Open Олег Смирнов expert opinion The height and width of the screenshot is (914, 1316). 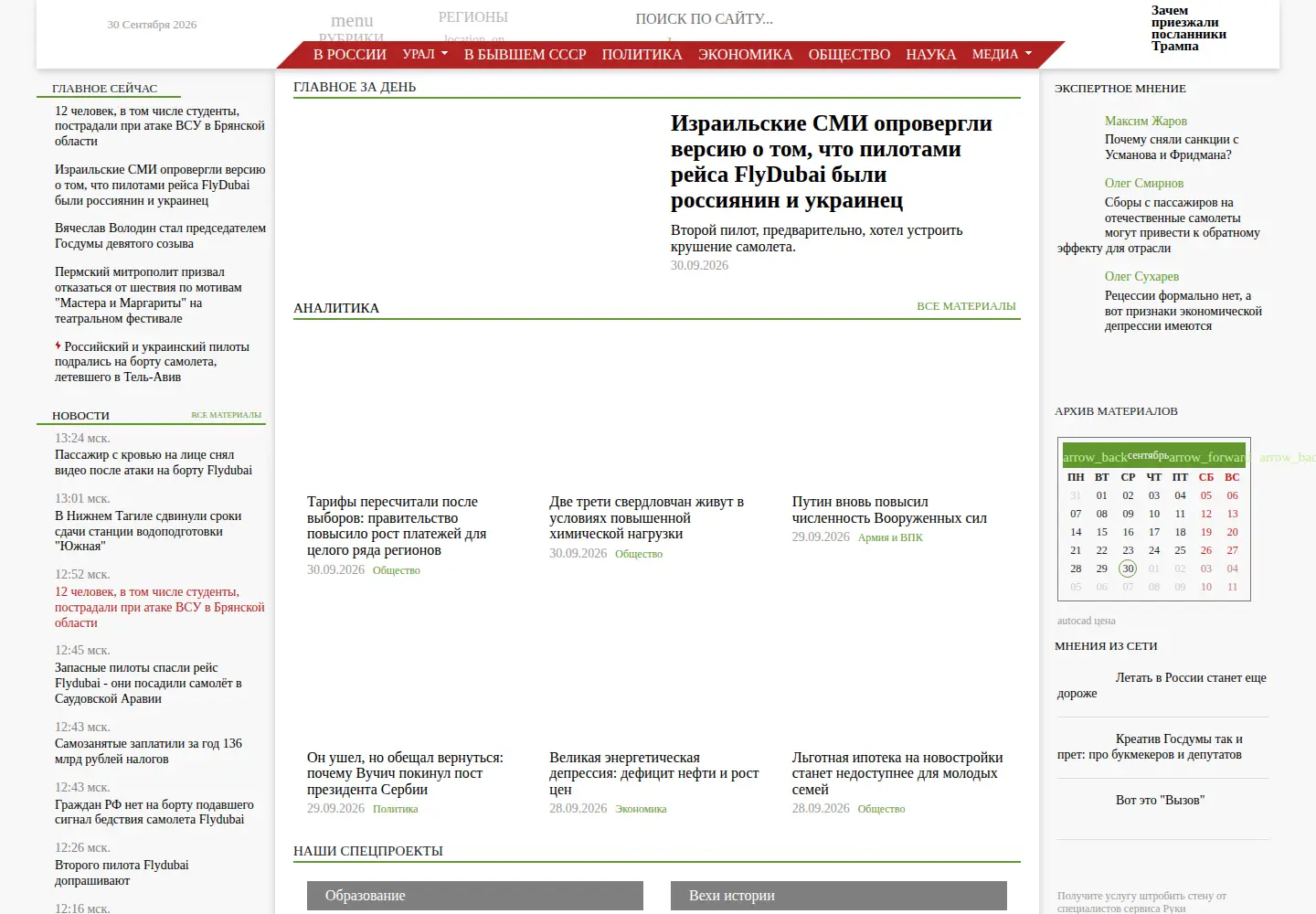click(1143, 183)
